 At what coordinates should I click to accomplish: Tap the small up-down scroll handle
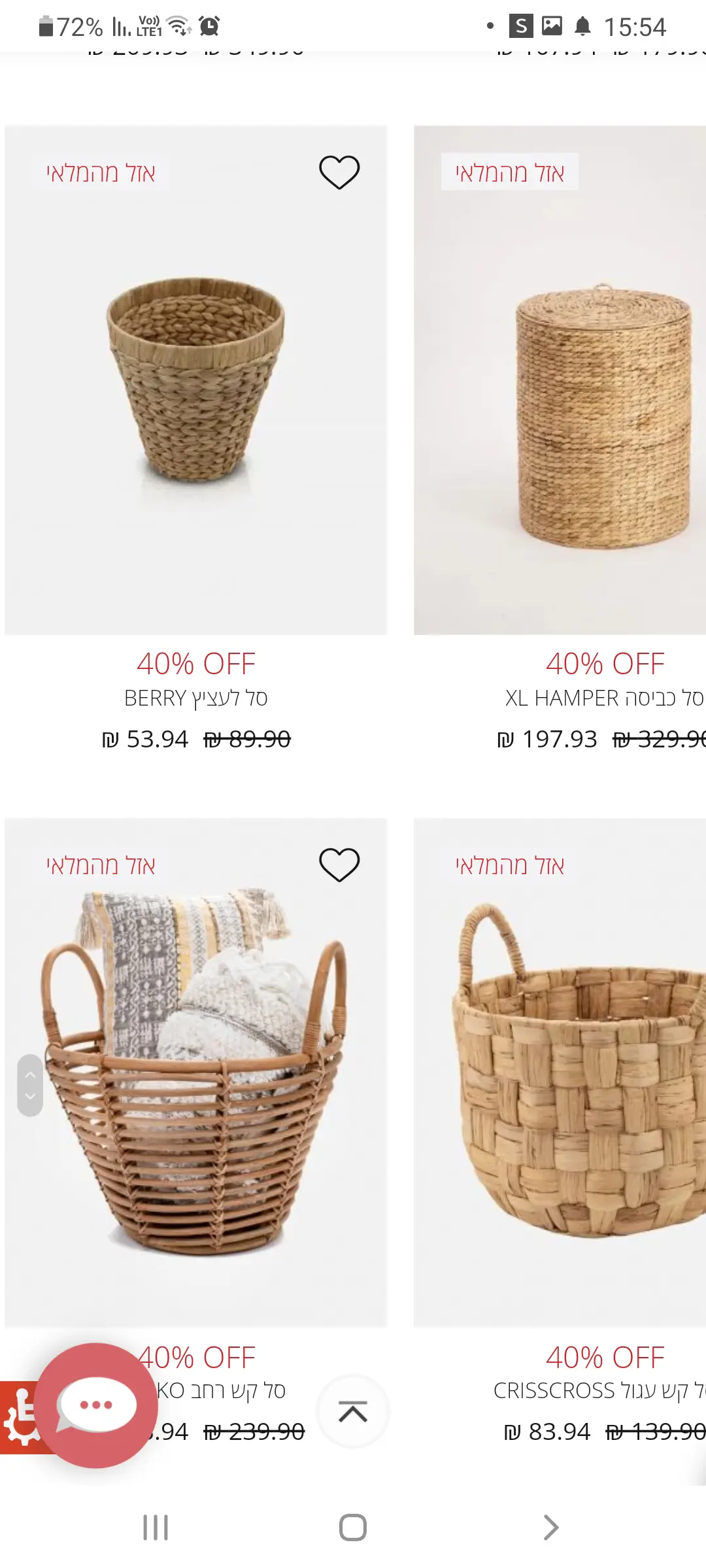coord(30,1085)
